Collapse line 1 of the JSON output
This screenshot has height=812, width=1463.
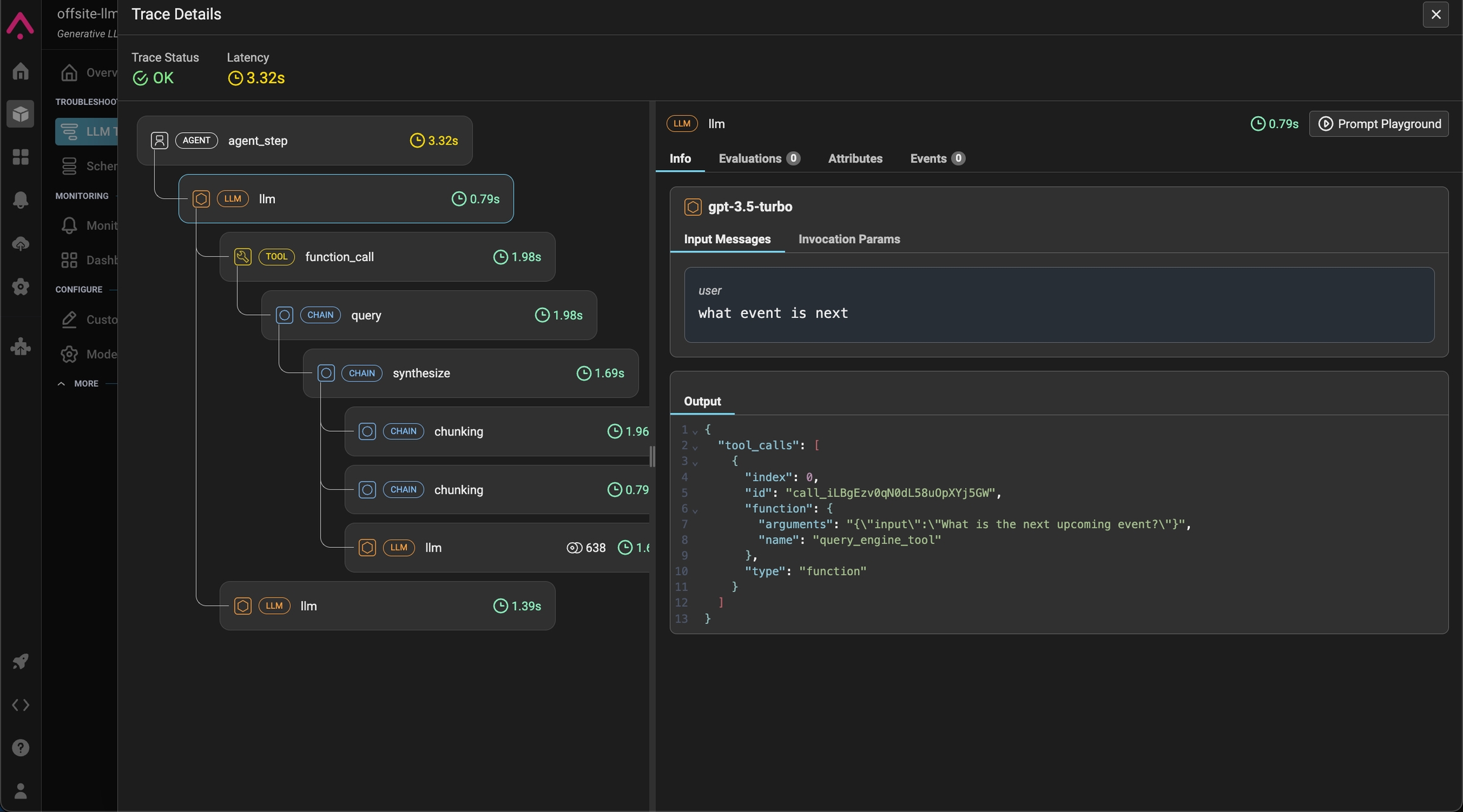[x=695, y=431]
